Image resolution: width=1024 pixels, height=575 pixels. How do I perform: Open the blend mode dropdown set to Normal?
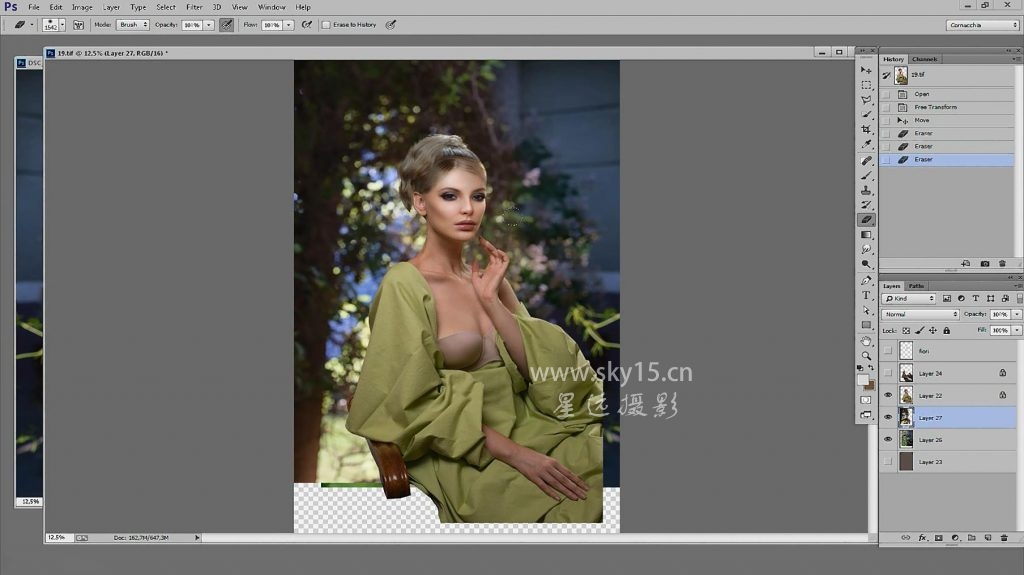point(920,314)
